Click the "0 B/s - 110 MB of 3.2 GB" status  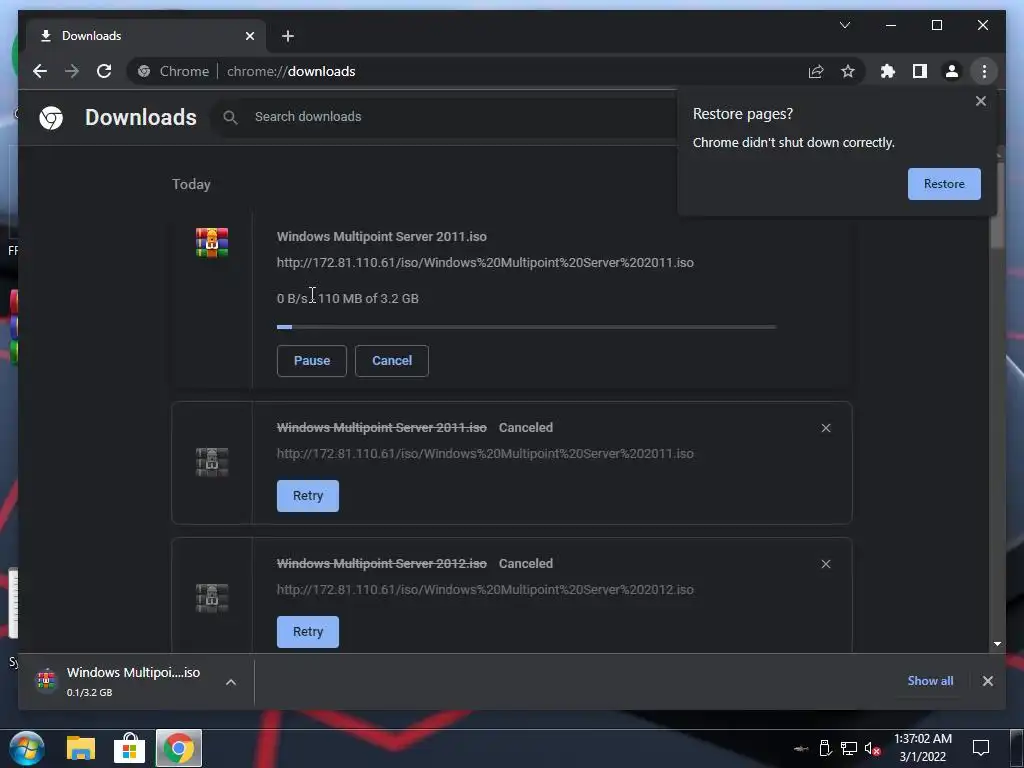pyautogui.click(x=347, y=298)
